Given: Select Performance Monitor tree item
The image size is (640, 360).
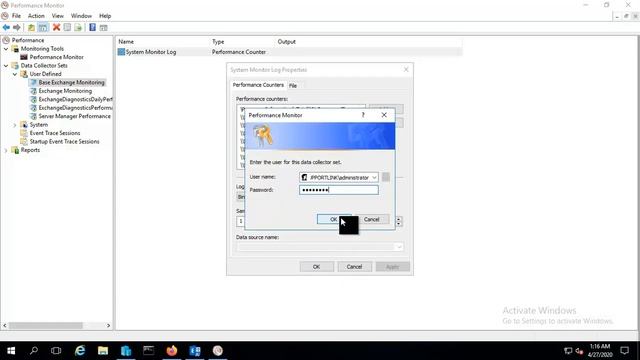Looking at the screenshot, I should coord(56,57).
